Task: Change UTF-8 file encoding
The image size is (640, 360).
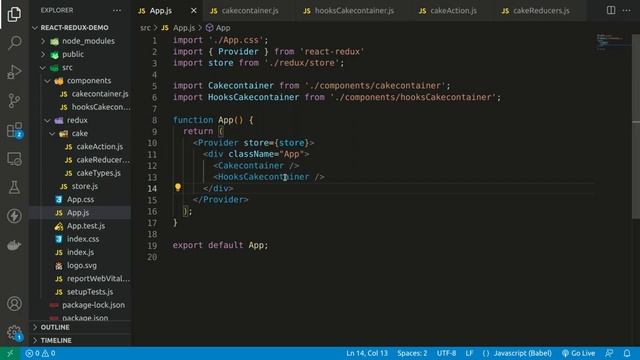Action: click(x=446, y=353)
